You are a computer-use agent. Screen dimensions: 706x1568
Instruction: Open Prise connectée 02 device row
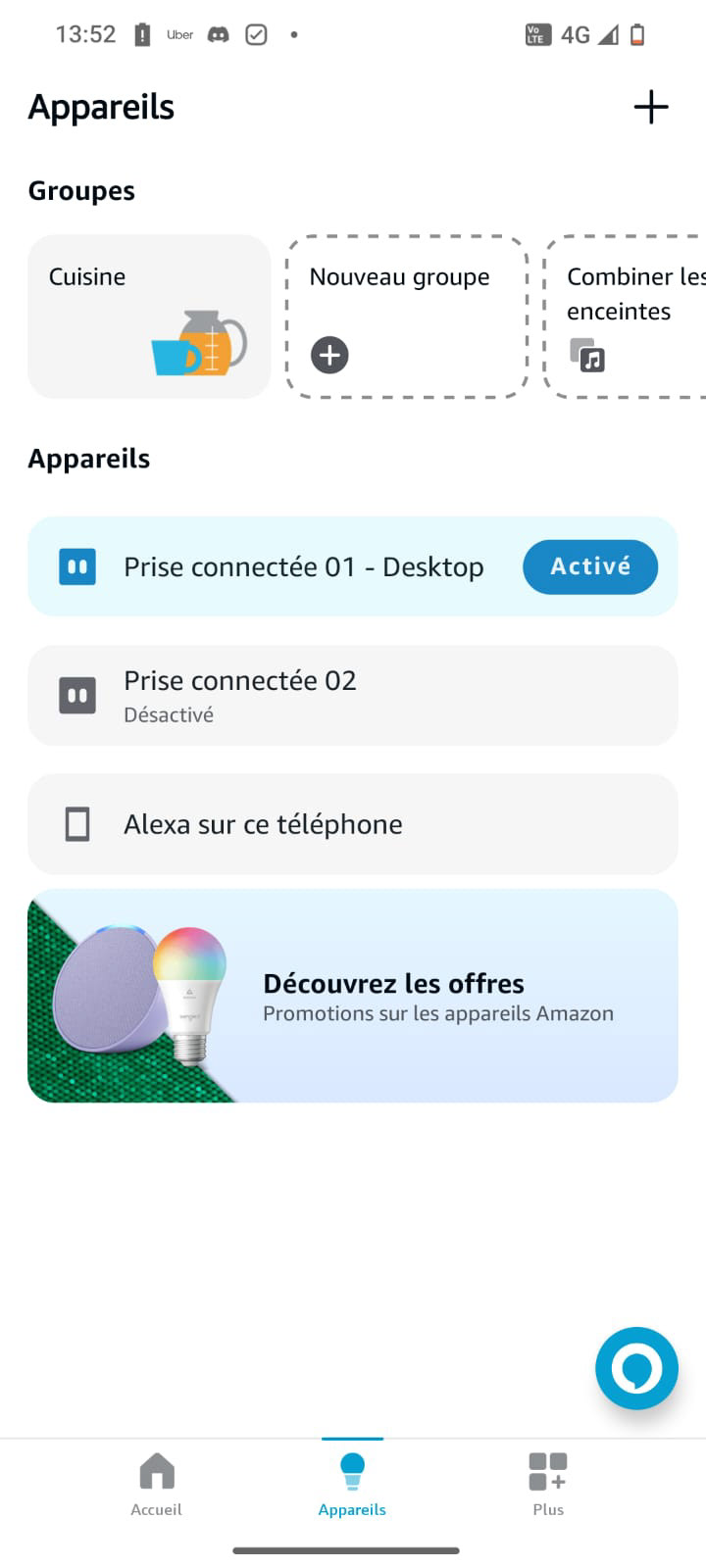click(353, 696)
